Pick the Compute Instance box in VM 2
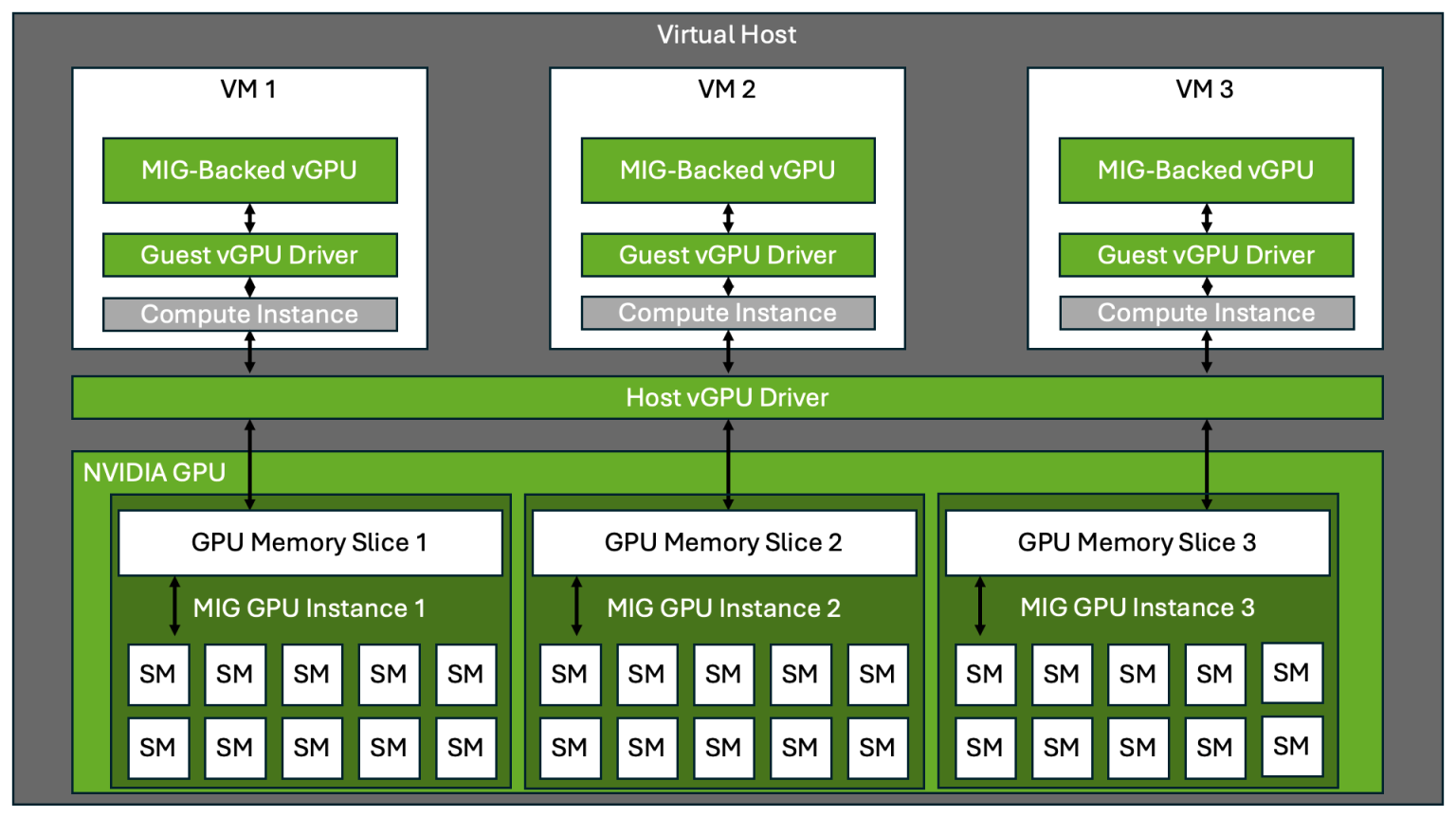1456x817 pixels. (728, 313)
